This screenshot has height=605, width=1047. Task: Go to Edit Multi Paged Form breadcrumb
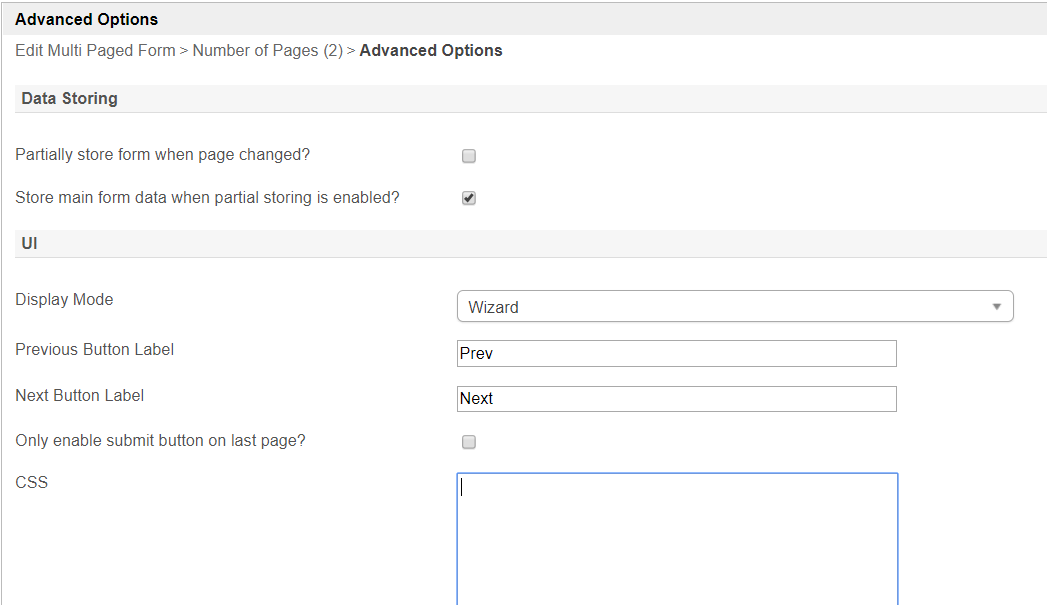tap(95, 50)
